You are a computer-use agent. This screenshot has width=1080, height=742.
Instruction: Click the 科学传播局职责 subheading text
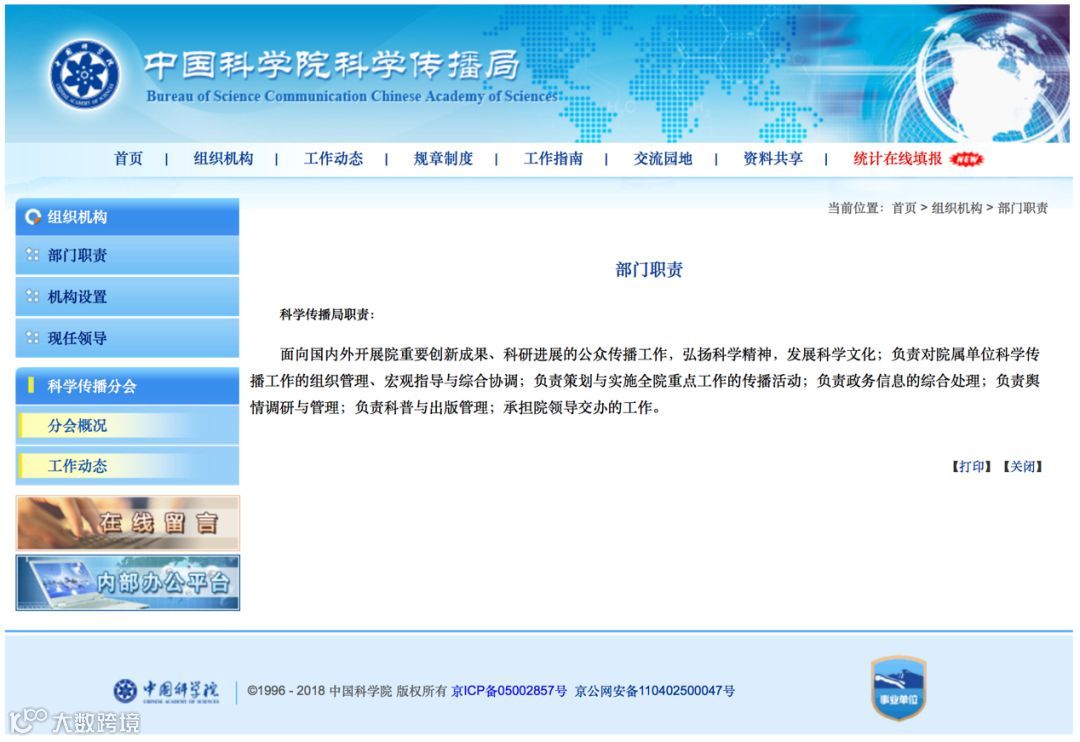tap(327, 315)
